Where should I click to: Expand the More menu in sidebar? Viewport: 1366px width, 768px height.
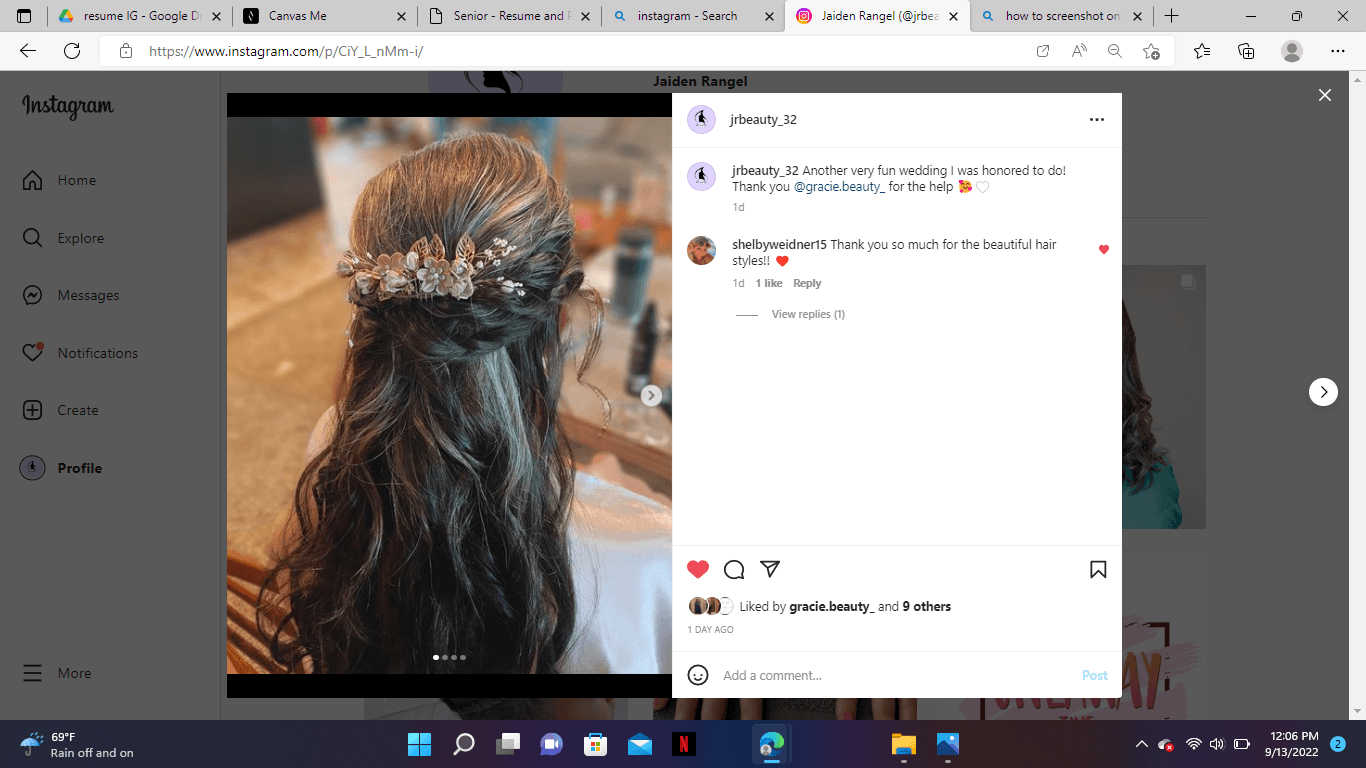57,673
